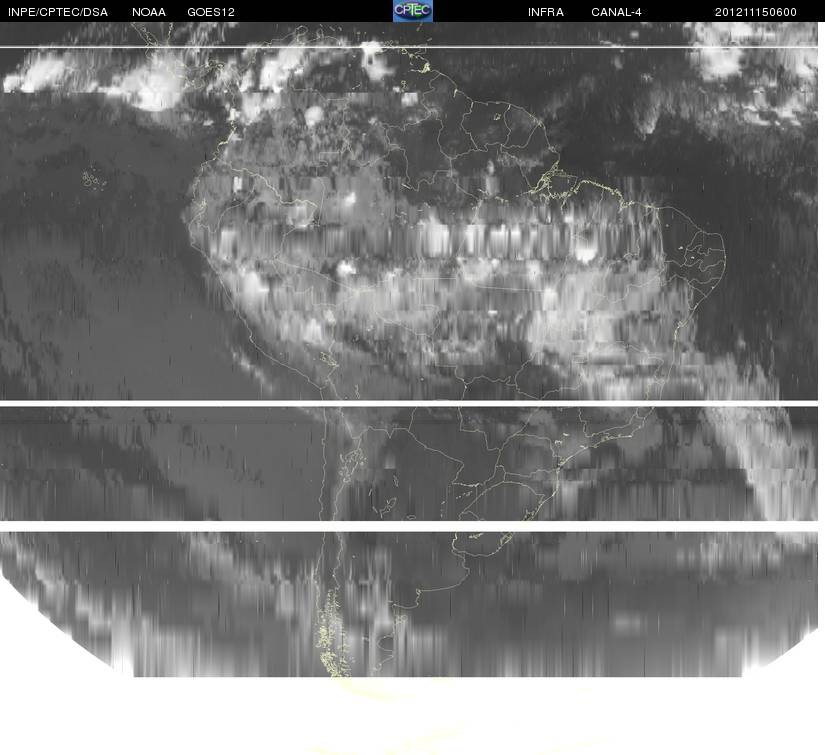
Task: Click the CANAL-4 channel label
Action: (x=616, y=12)
